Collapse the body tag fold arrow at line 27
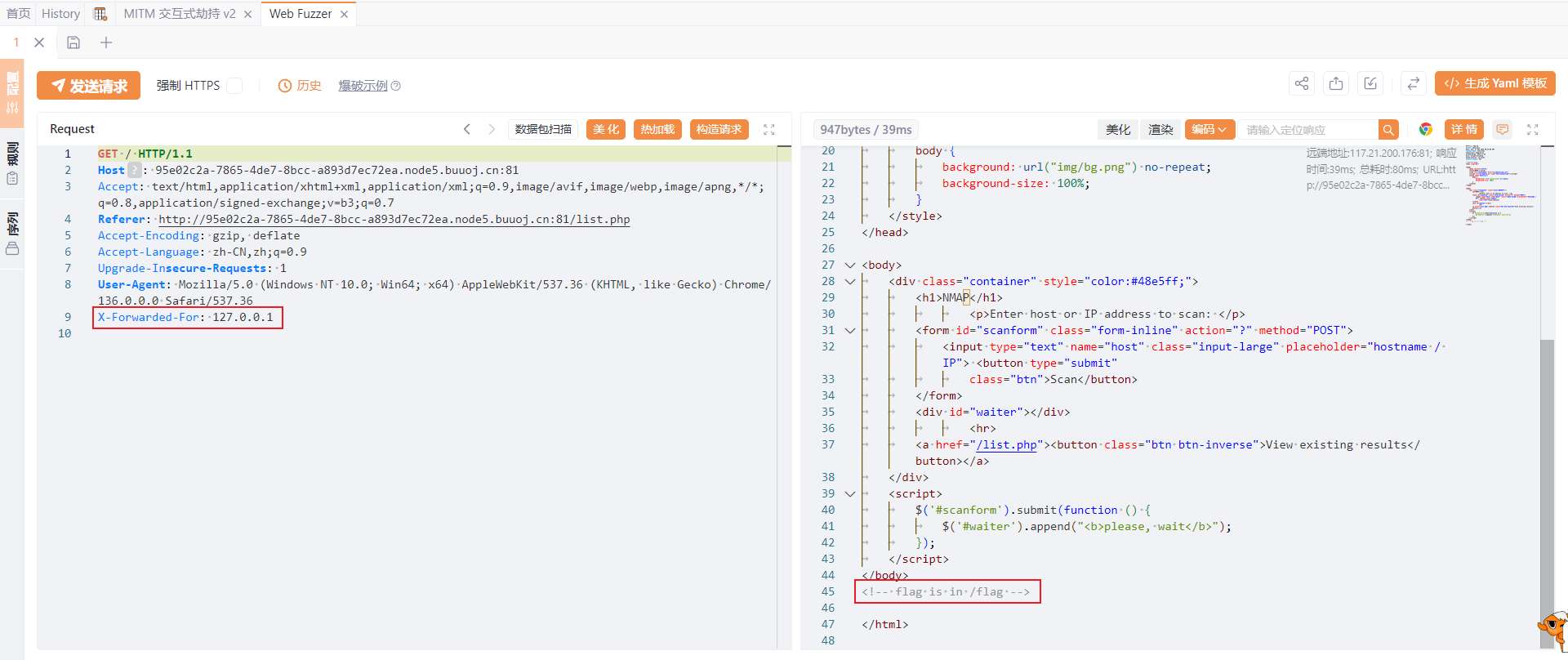1568x660 pixels. pos(850,265)
